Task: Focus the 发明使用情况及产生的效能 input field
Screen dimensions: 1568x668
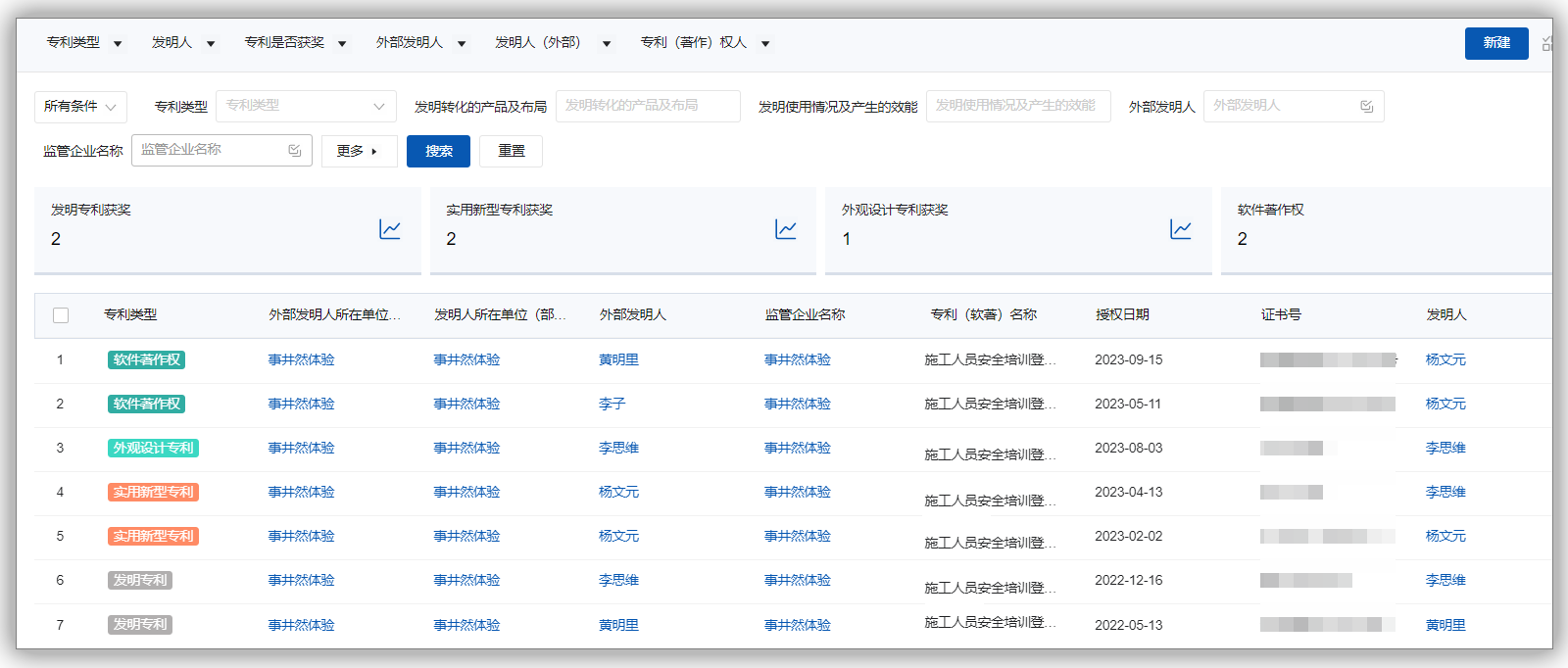Action: click(x=1018, y=106)
